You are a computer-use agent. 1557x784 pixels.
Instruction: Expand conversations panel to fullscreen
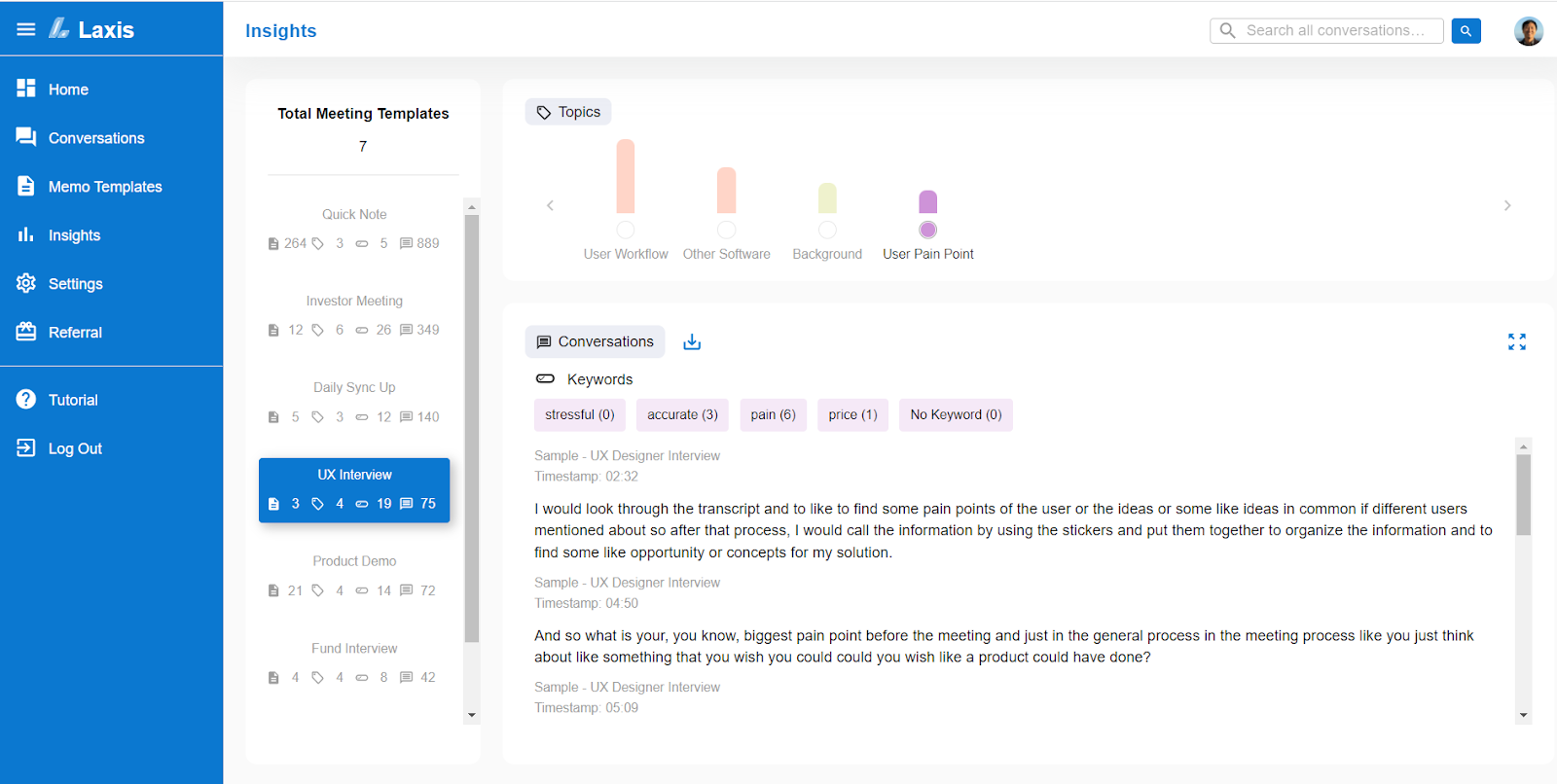pos(1517,341)
